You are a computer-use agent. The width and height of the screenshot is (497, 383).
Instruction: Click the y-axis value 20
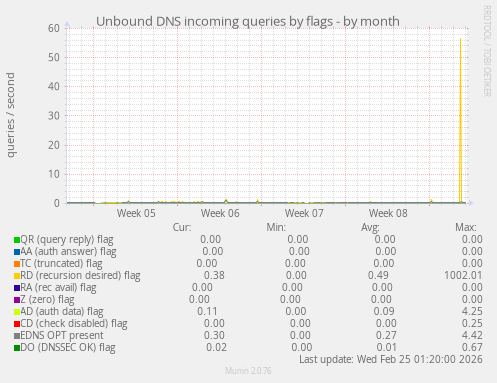(54, 145)
